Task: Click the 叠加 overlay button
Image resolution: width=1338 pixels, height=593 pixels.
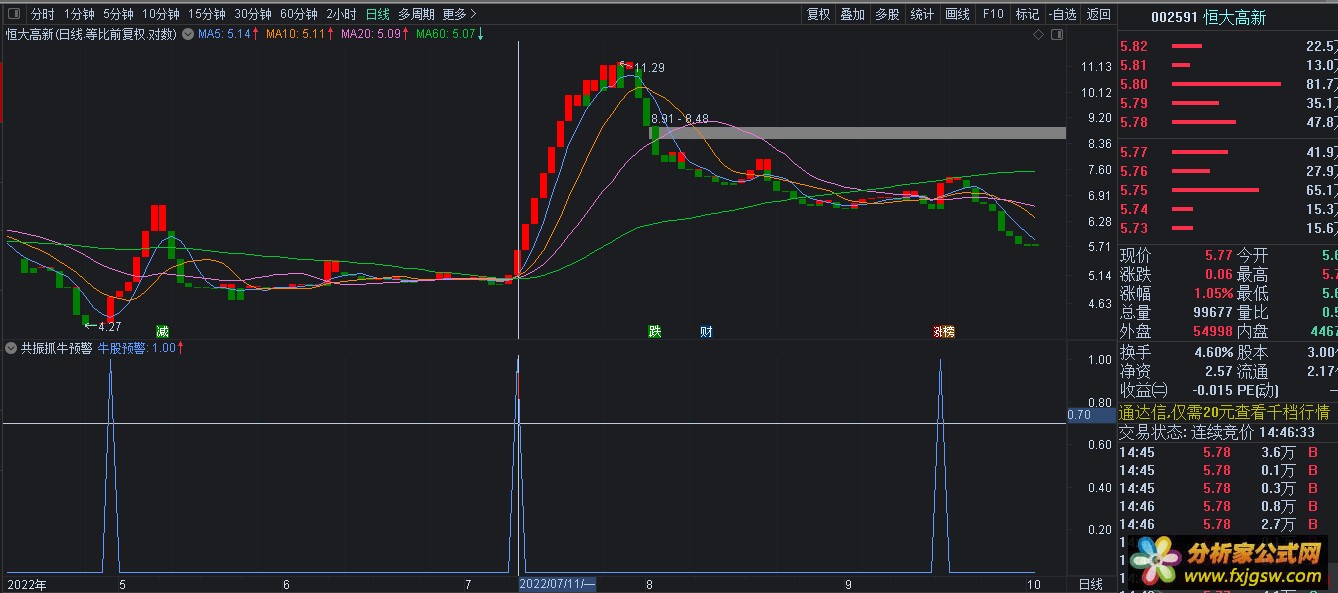Action: coord(852,14)
